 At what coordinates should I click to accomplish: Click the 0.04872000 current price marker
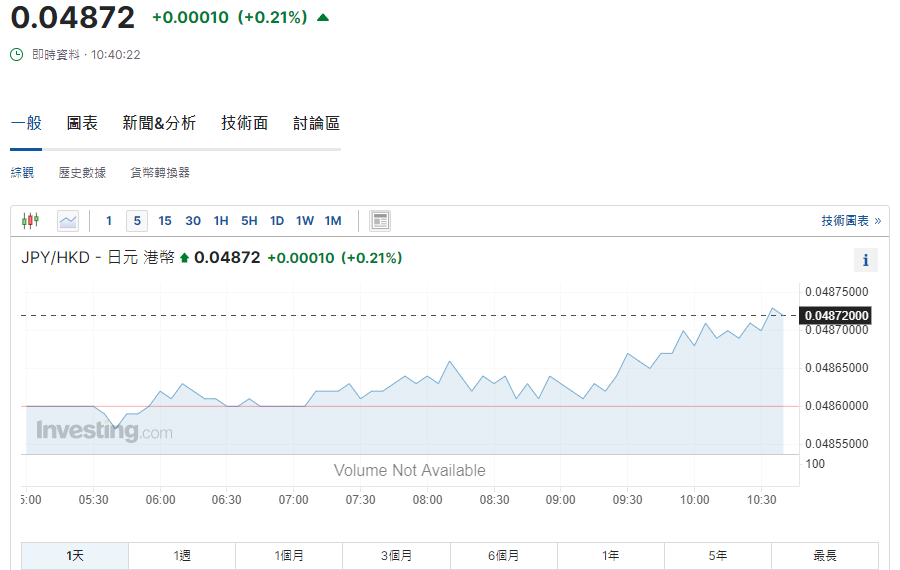[x=836, y=316]
